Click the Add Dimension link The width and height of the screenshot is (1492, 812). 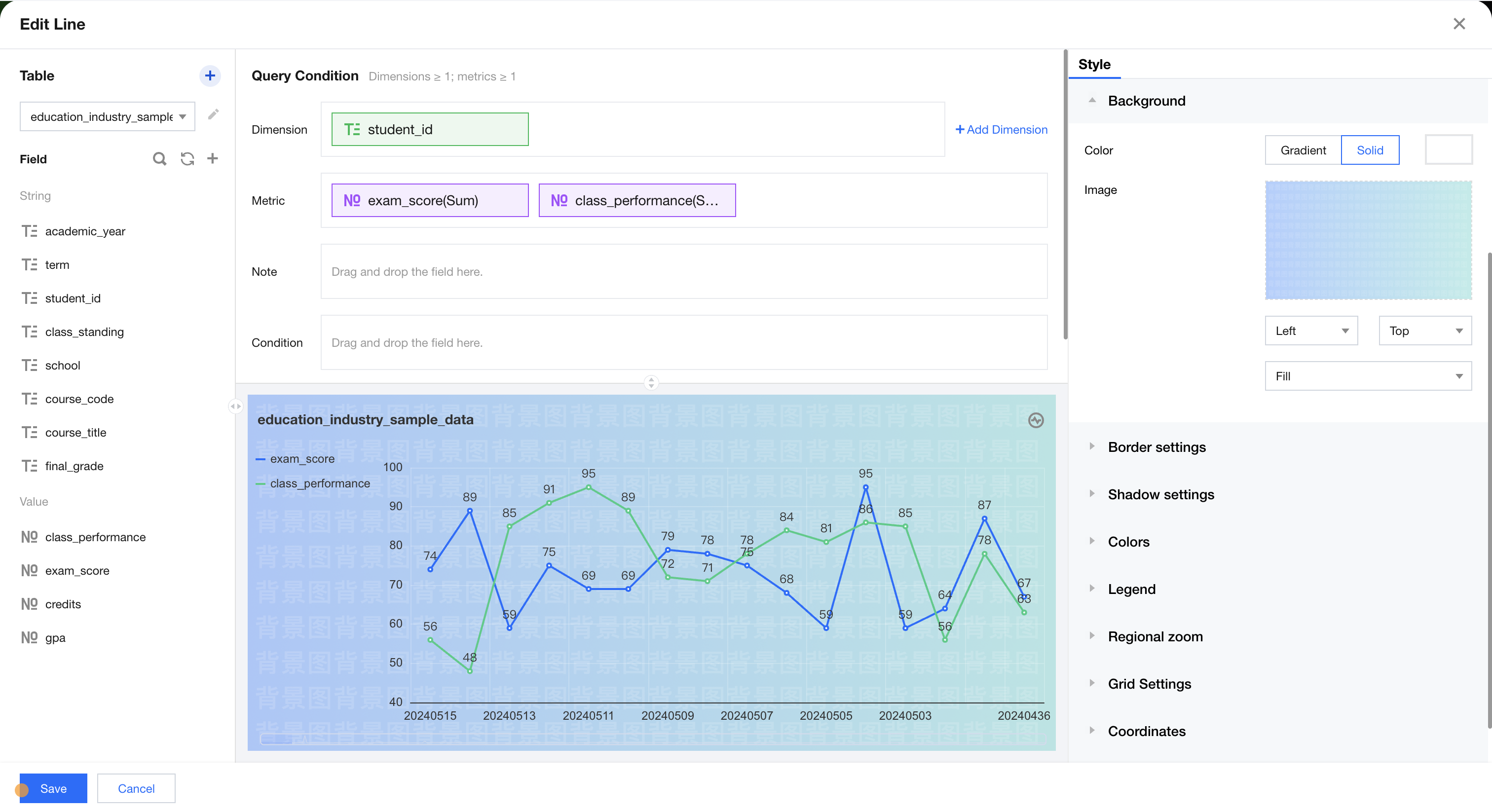pos(1001,129)
